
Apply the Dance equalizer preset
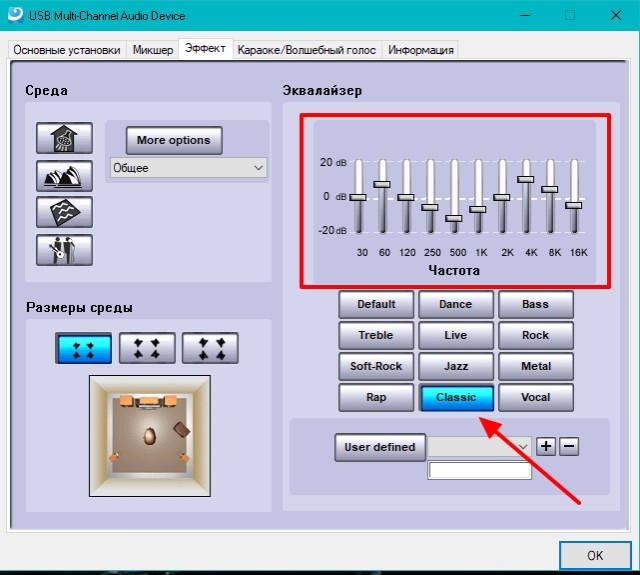456,304
